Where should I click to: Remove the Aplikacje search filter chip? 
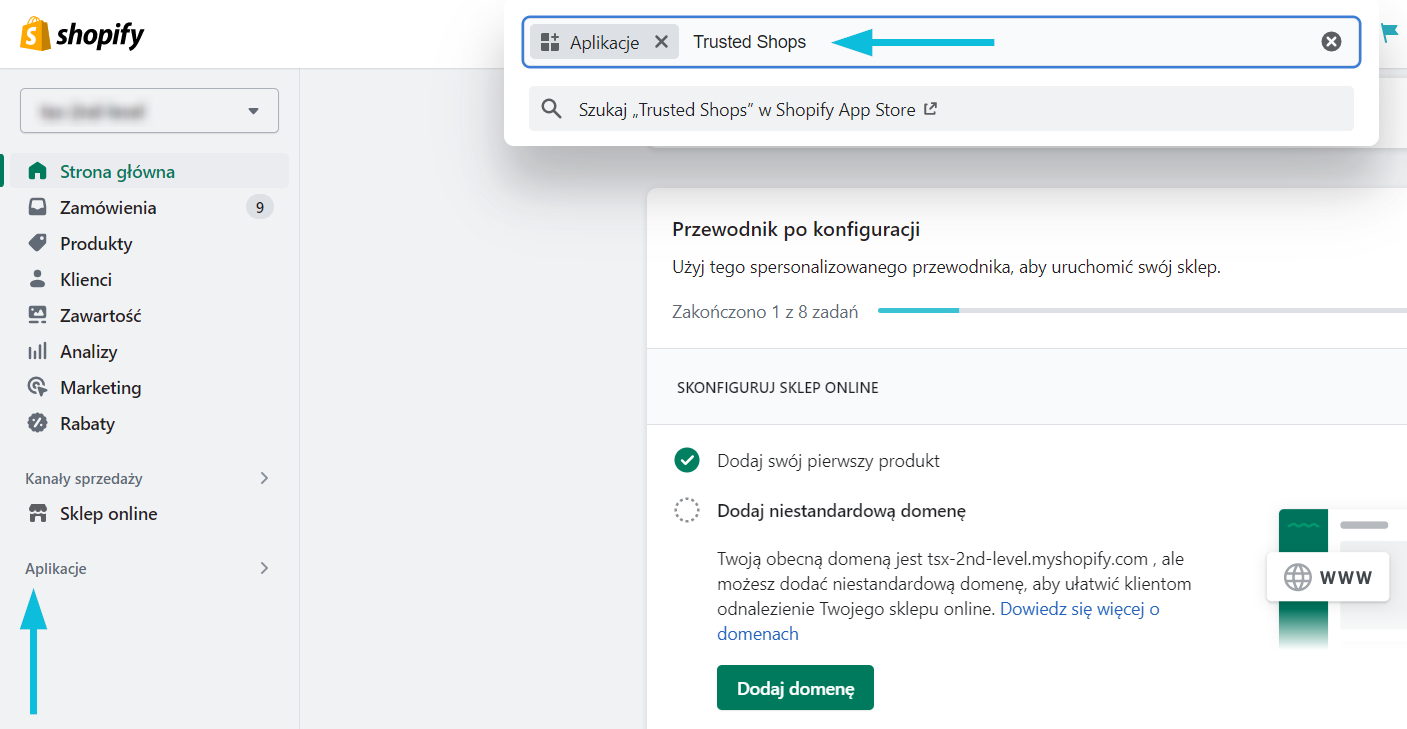pyautogui.click(x=661, y=42)
